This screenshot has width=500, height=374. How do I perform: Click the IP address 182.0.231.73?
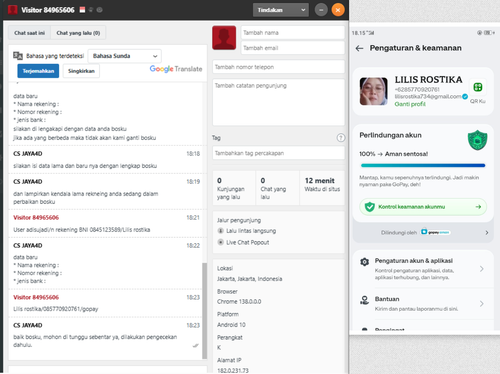coord(233,370)
